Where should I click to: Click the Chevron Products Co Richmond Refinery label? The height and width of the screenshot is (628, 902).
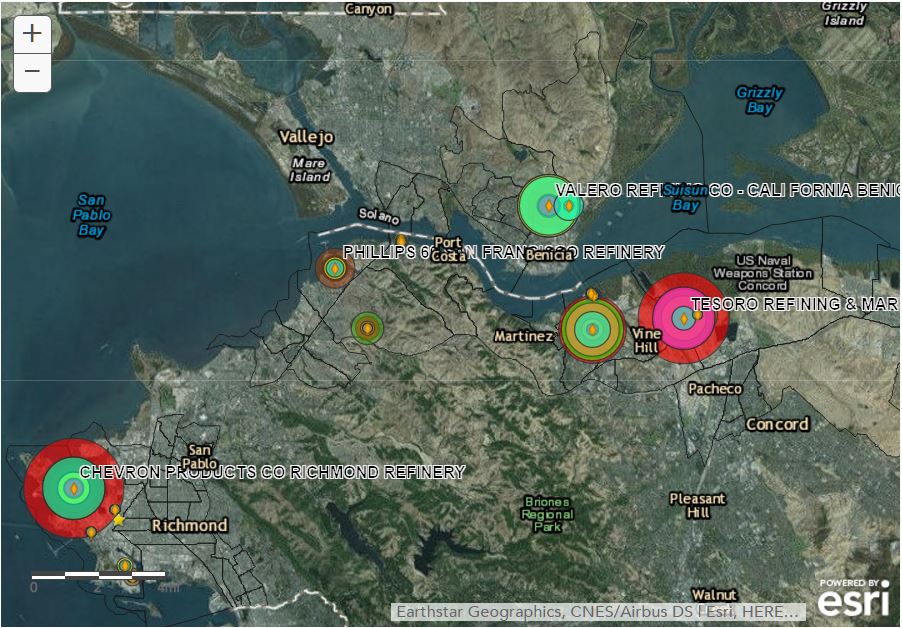(x=272, y=472)
